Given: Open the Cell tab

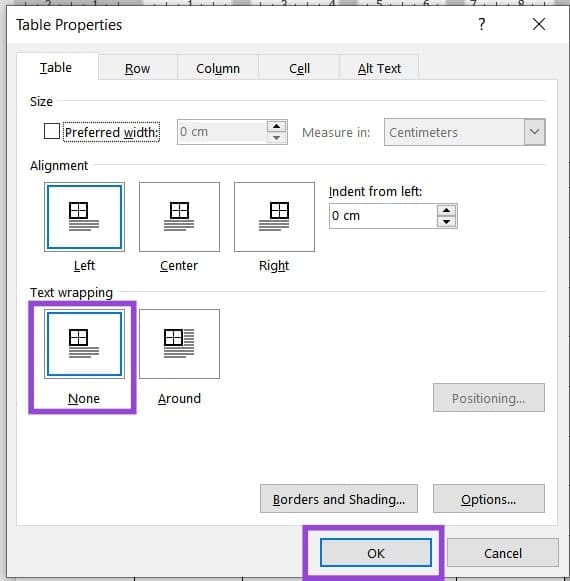Looking at the screenshot, I should pos(299,68).
